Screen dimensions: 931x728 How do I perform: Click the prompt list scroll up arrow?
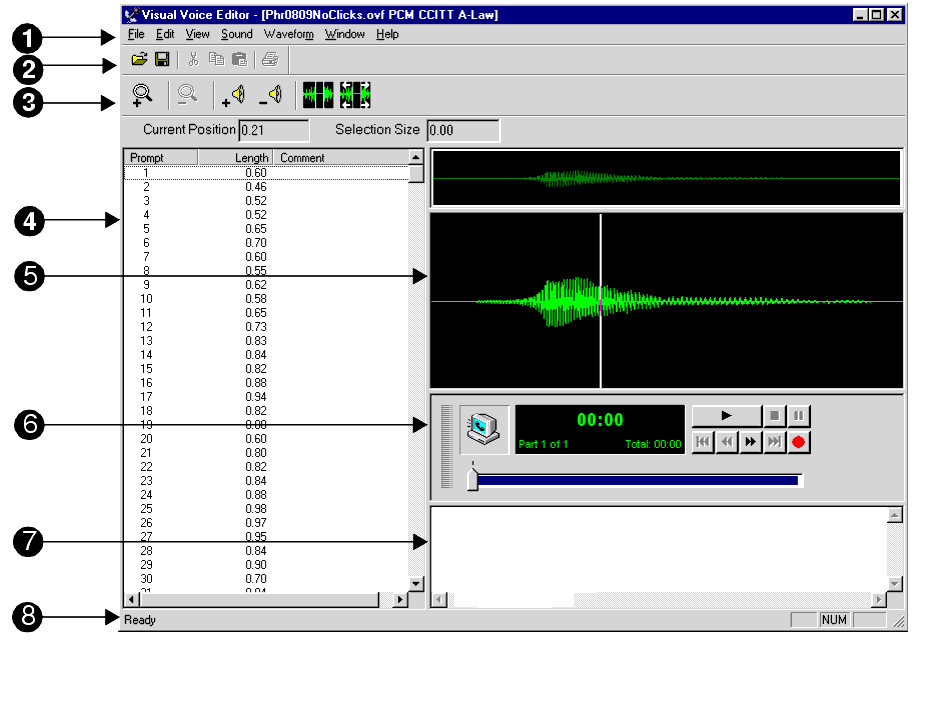pos(416,157)
